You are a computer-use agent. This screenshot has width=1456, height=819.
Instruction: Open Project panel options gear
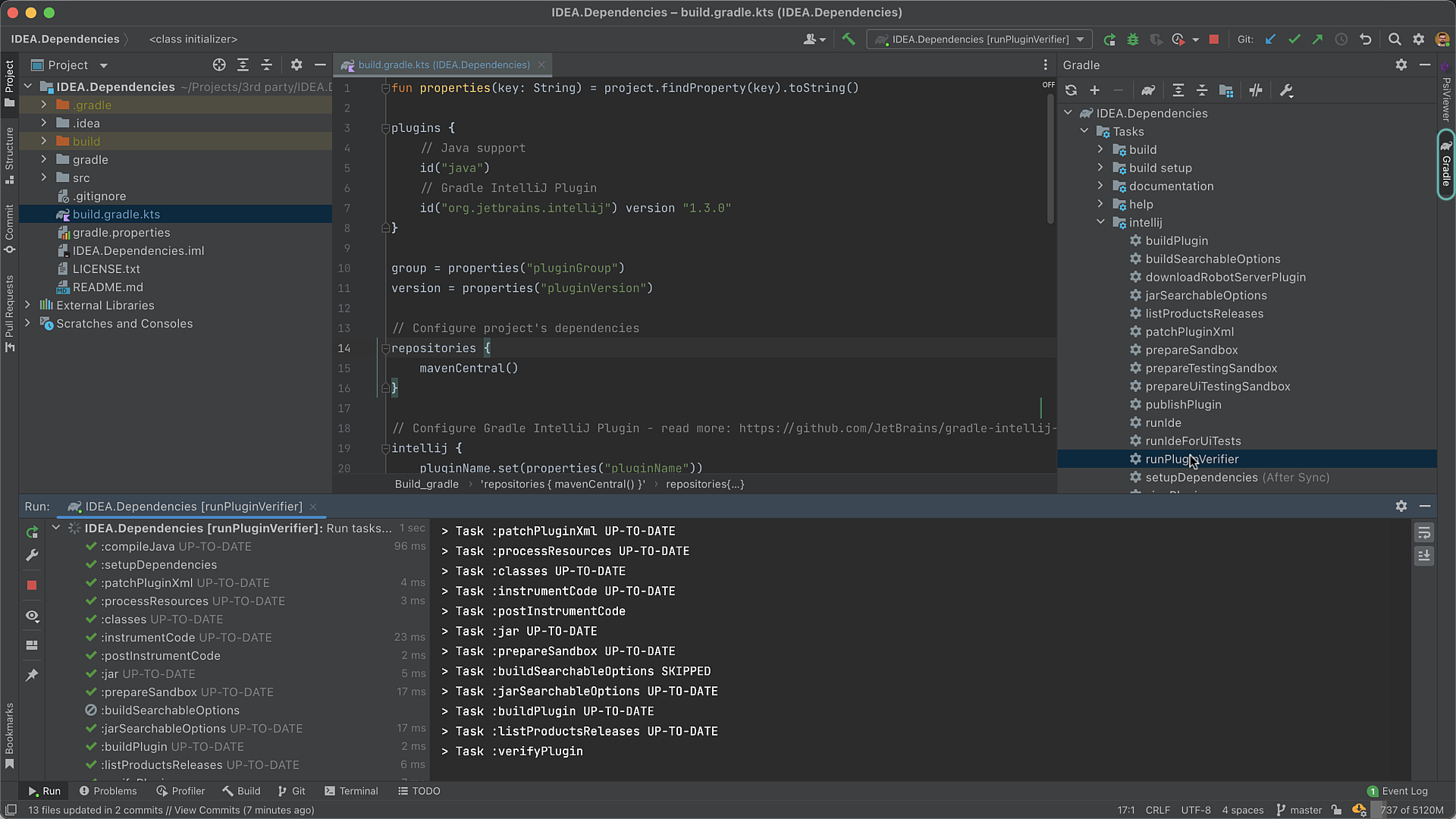tap(297, 65)
